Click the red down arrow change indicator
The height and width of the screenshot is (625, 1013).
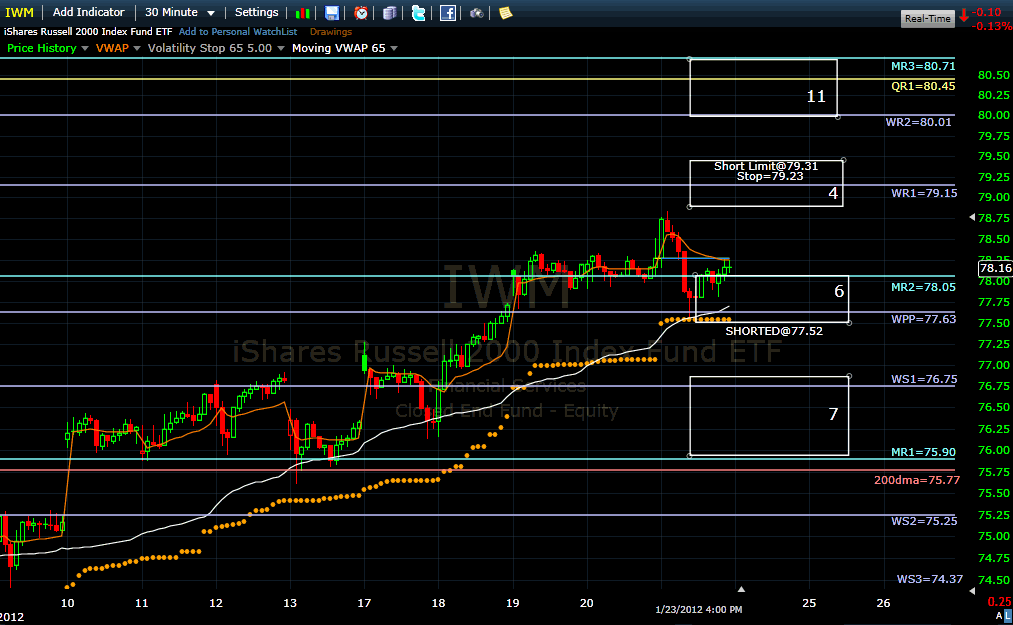click(x=964, y=16)
